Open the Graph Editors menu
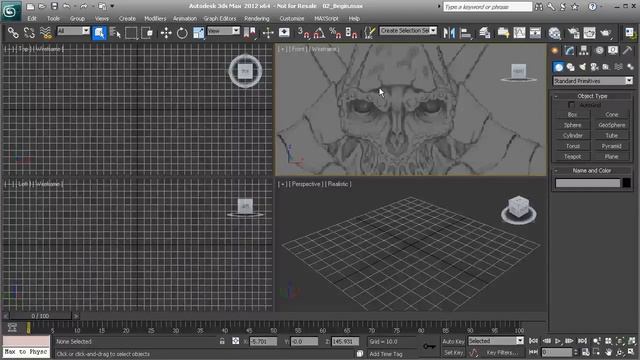 pos(220,18)
